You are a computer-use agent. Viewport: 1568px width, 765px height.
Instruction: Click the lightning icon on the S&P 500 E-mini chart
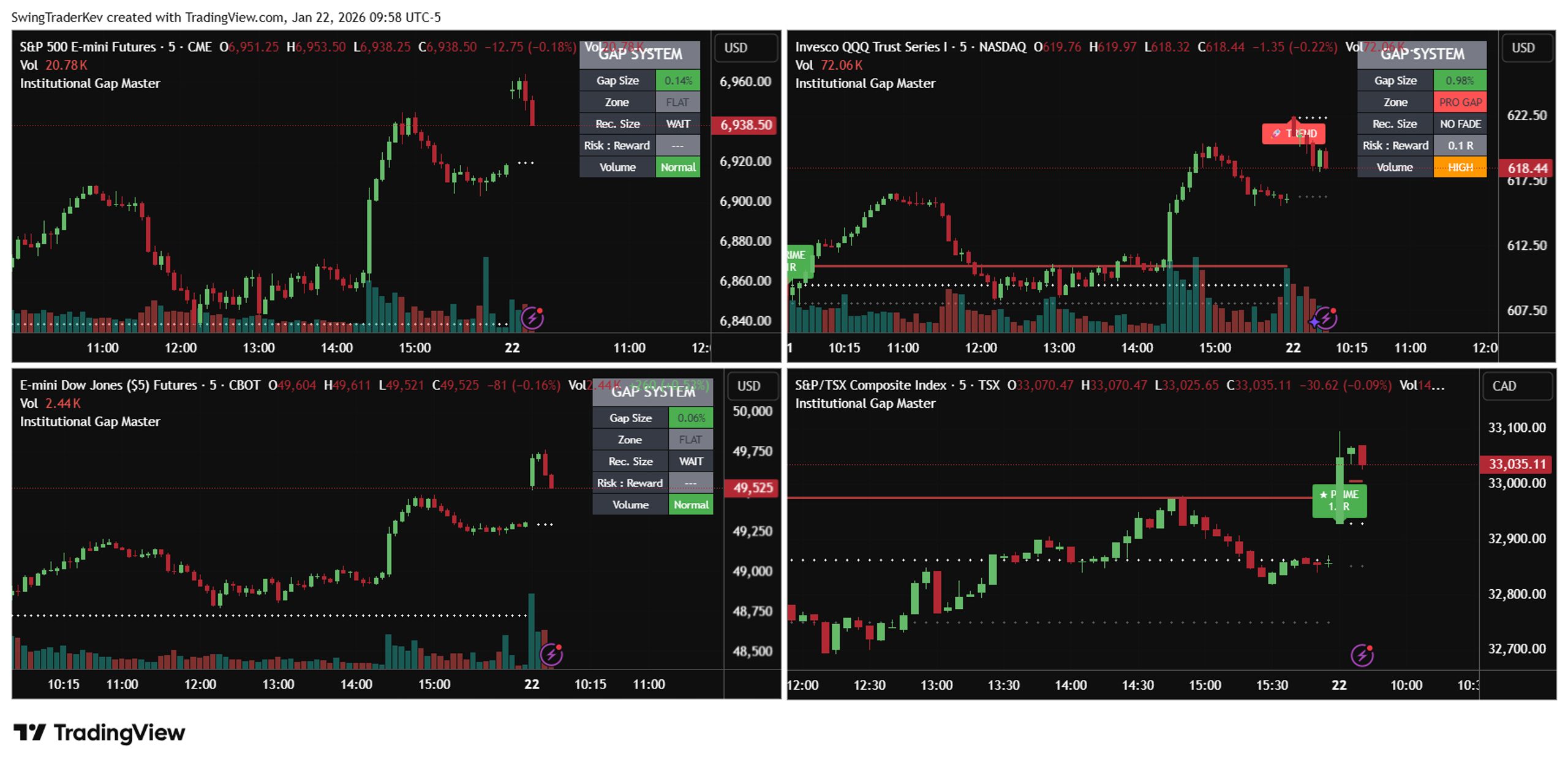coord(532,318)
